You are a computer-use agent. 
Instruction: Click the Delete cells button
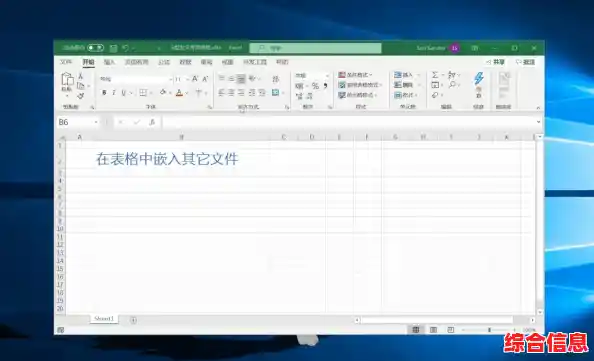pyautogui.click(x=404, y=85)
